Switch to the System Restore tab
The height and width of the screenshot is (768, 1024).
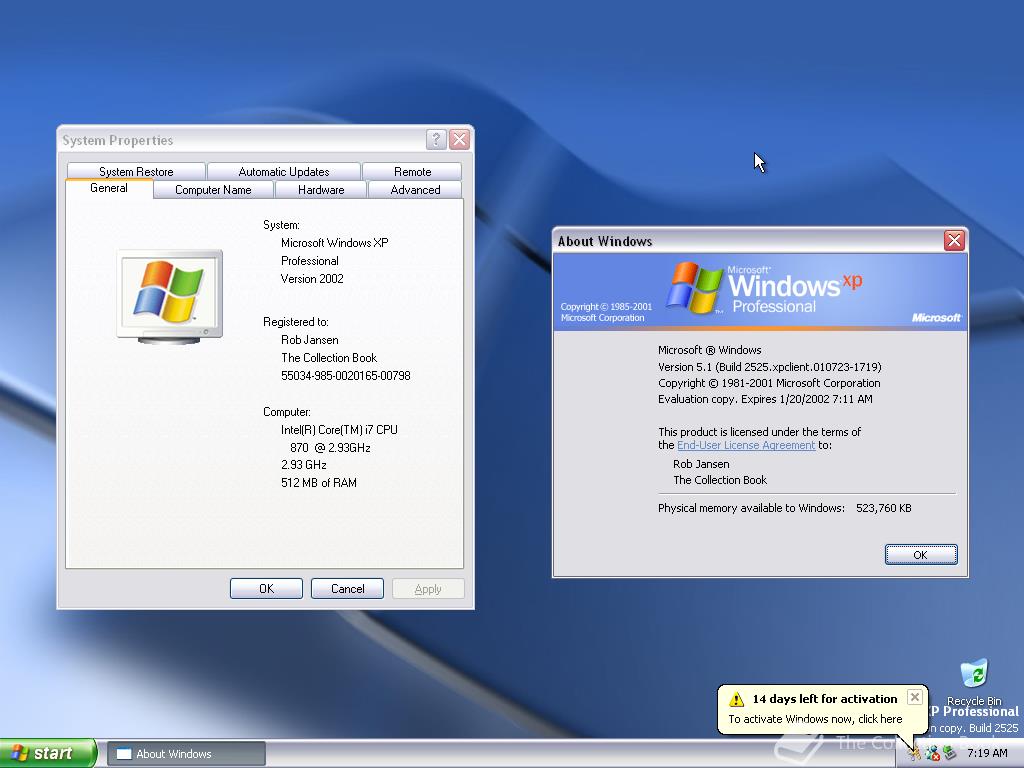[136, 171]
